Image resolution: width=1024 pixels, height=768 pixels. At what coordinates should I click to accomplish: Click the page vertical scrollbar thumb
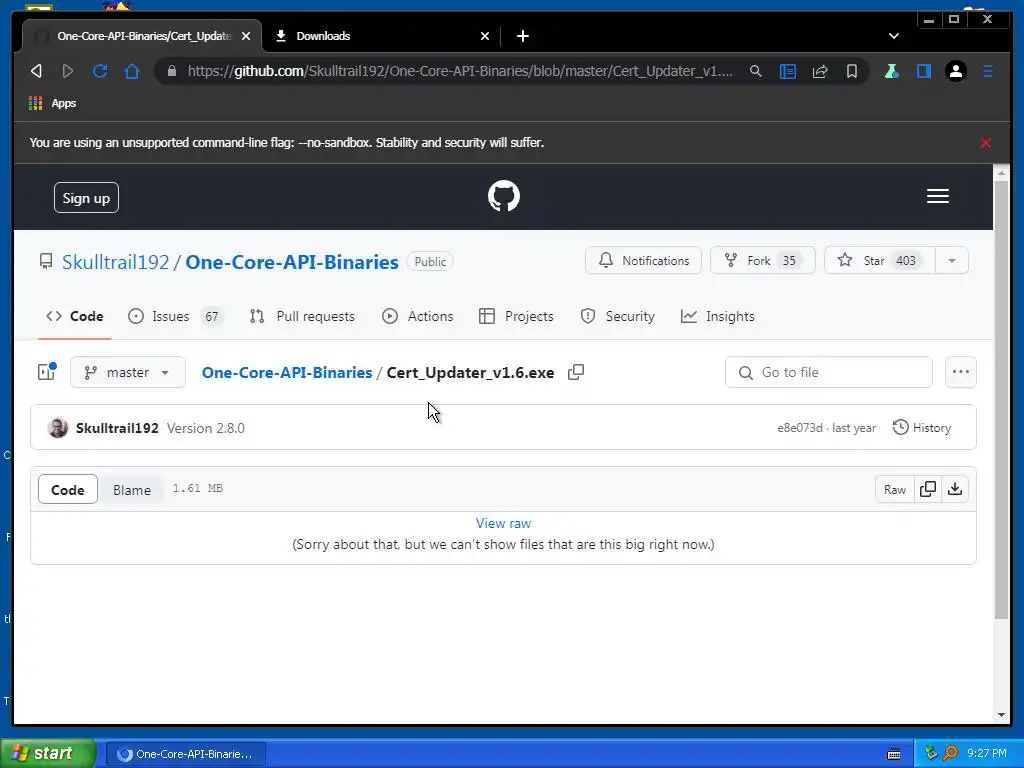[x=1002, y=400]
